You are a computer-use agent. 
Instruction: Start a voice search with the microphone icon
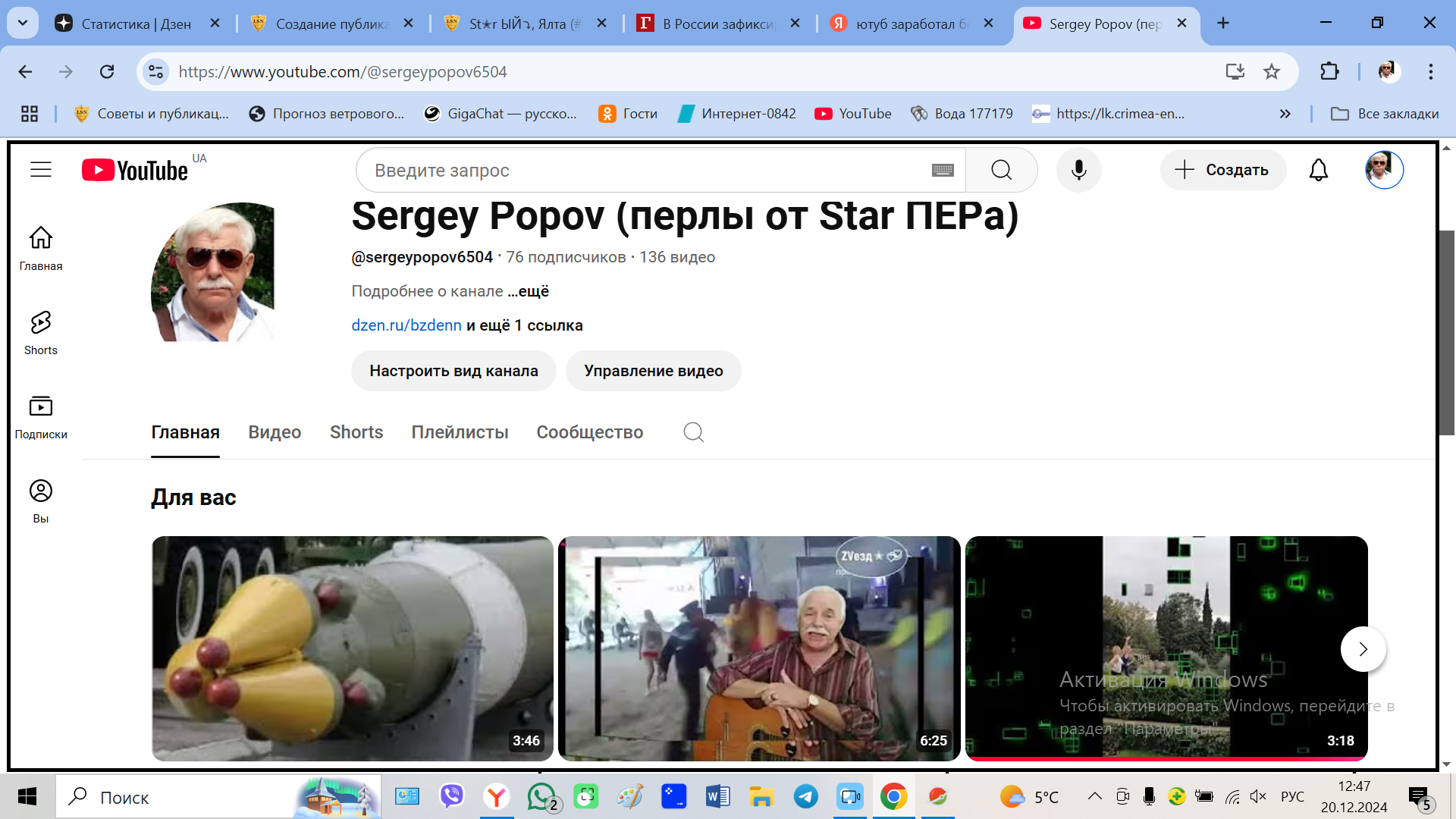pyautogui.click(x=1078, y=170)
